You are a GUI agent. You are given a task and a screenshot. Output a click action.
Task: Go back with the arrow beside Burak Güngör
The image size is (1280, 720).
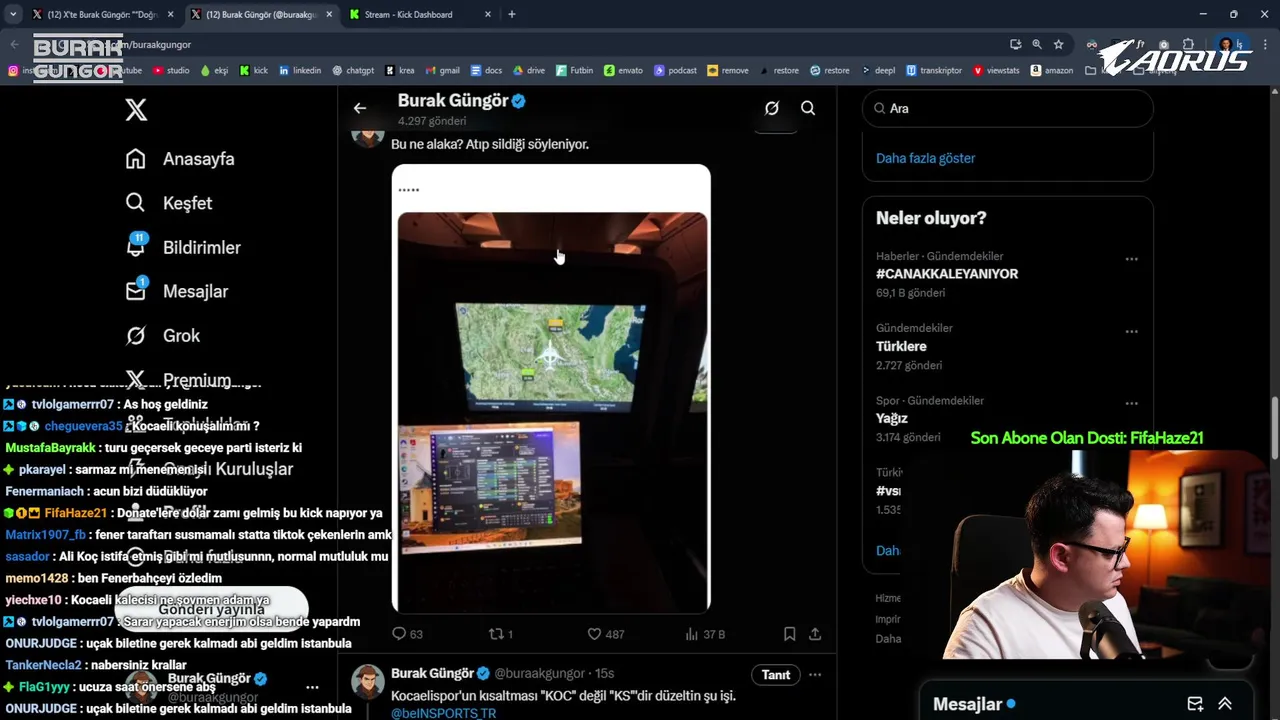pos(360,108)
